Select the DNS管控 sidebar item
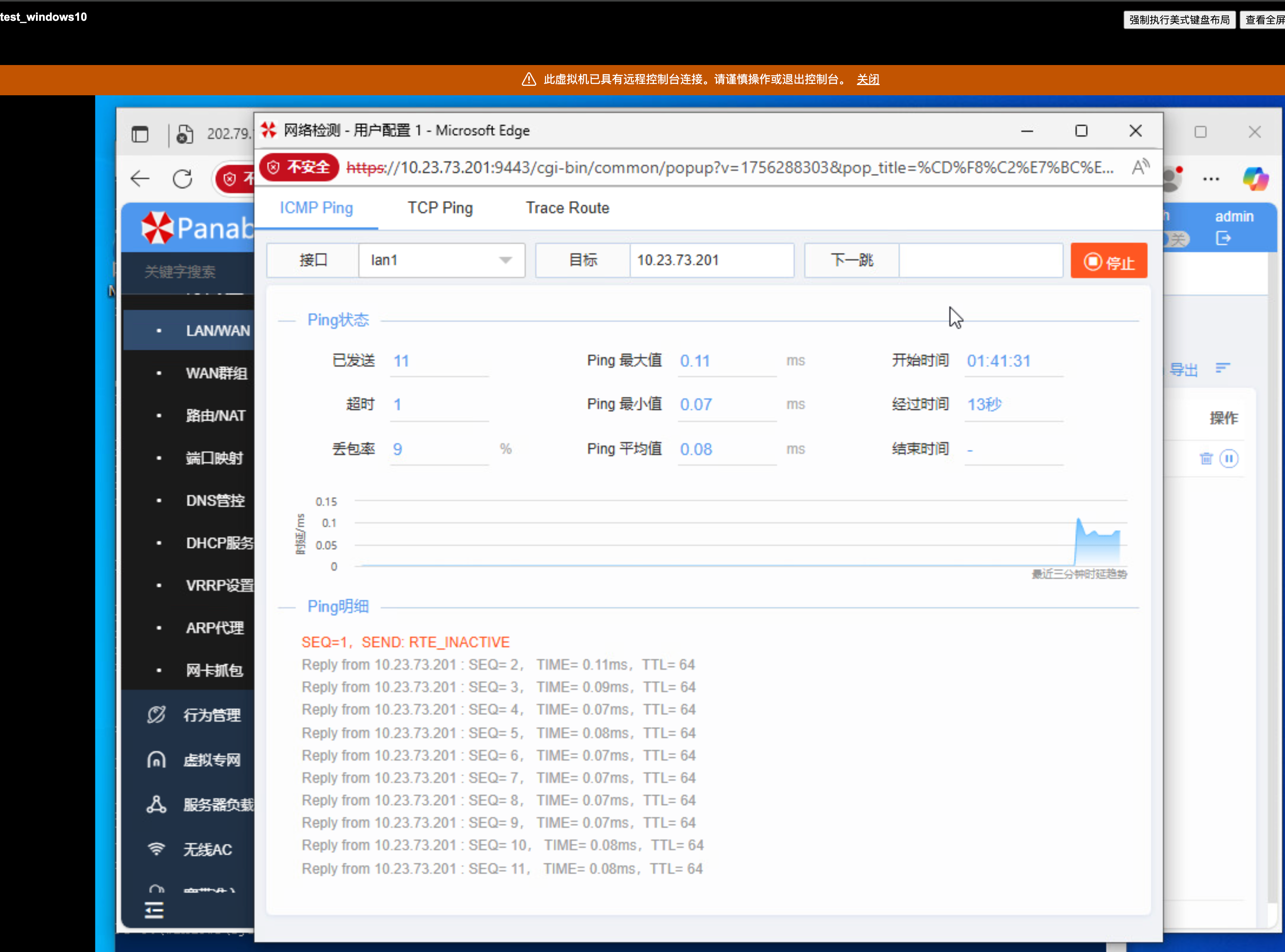 coord(215,500)
